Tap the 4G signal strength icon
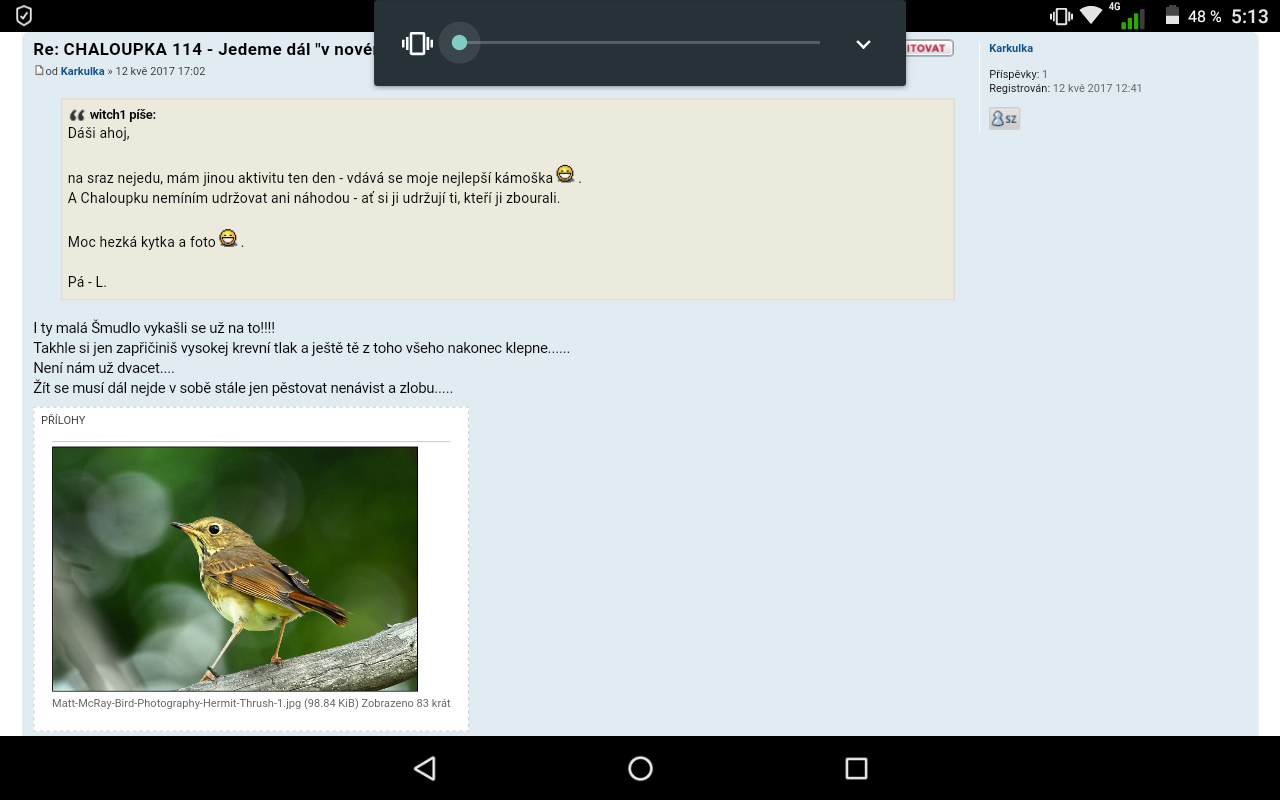The width and height of the screenshot is (1280, 800). point(1130,17)
